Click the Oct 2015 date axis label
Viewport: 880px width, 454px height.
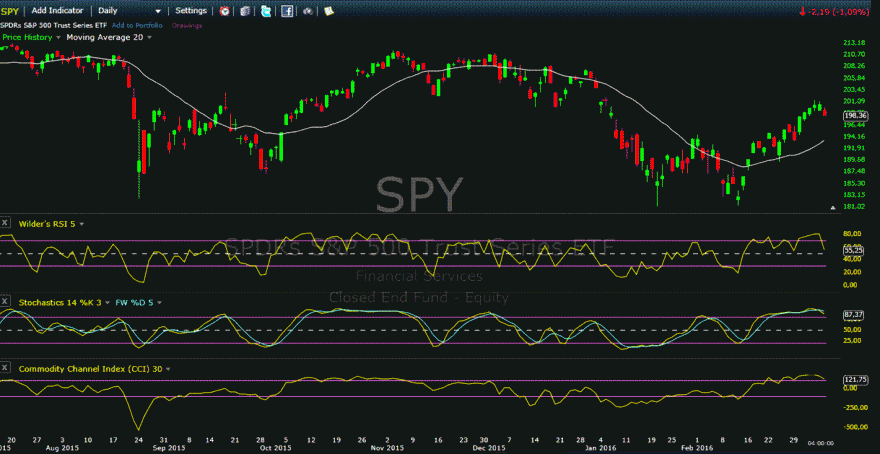277,448
